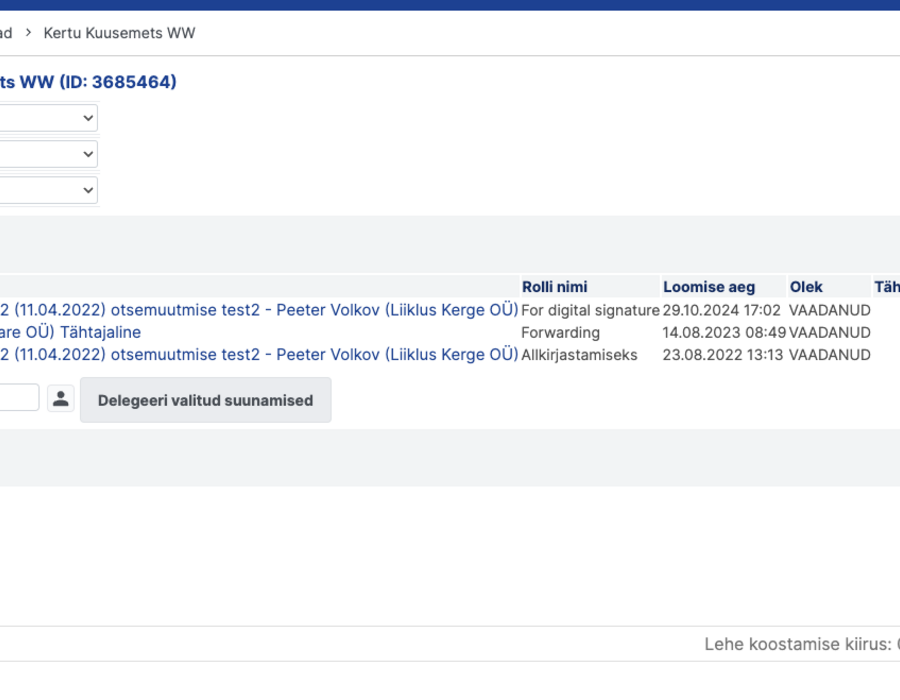
Task: Click VAADANUD in the 23.08.2022 row
Action: pos(829,355)
